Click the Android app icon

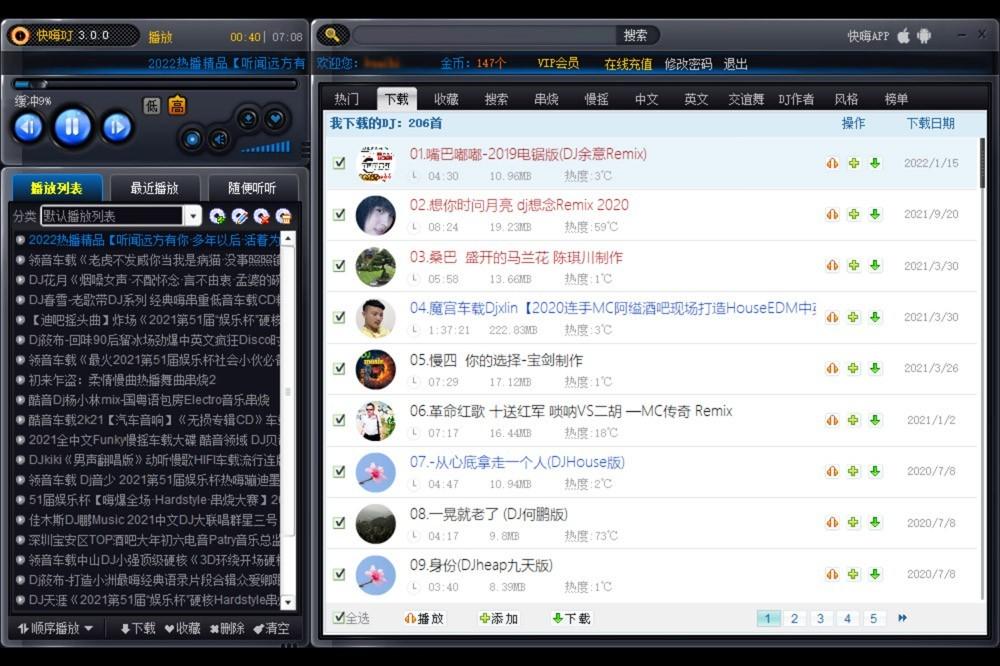(924, 36)
